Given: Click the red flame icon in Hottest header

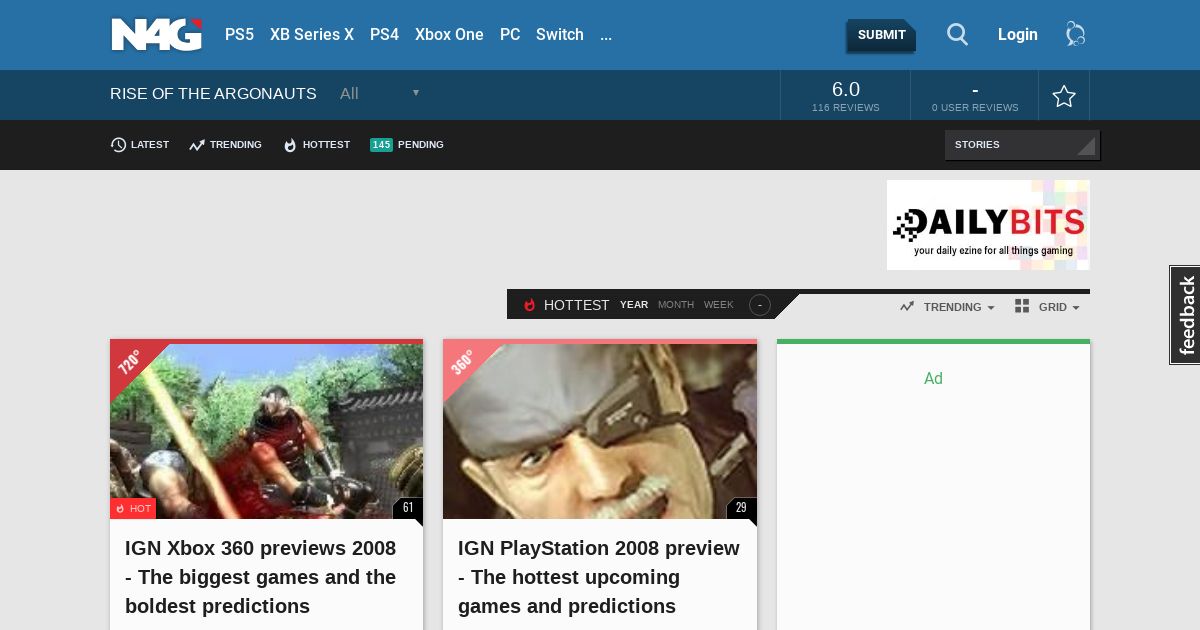Looking at the screenshot, I should [530, 305].
